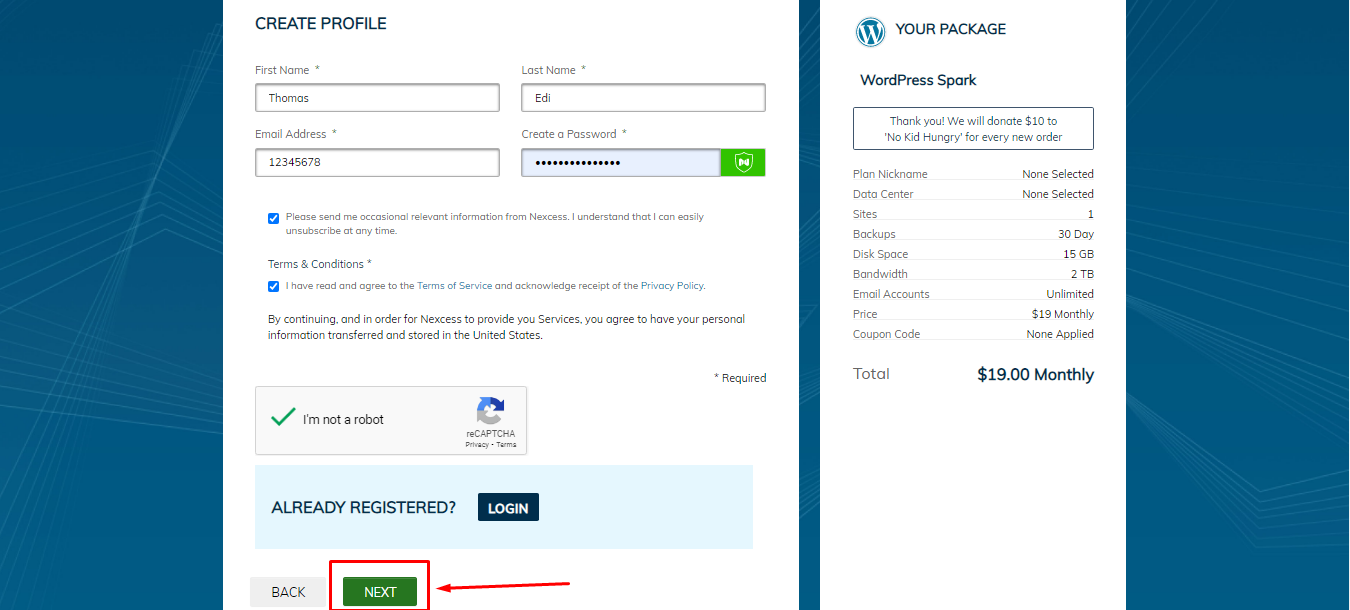This screenshot has width=1350, height=610.
Task: Click the green password manager shield icon
Action: (743, 162)
